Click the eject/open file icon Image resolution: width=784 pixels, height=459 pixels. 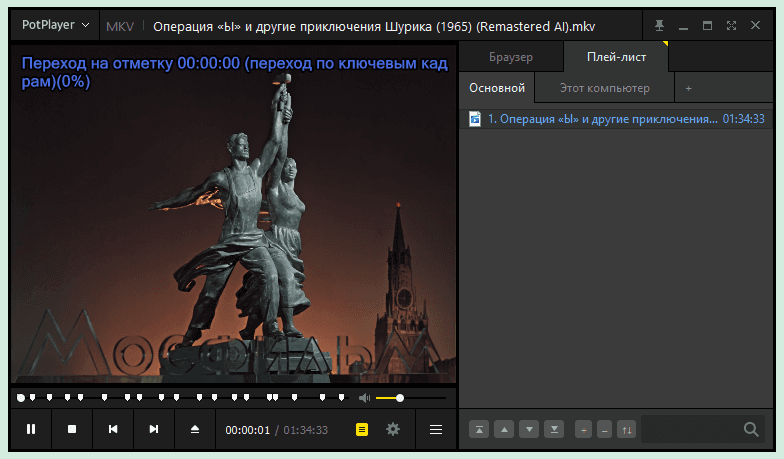195,429
